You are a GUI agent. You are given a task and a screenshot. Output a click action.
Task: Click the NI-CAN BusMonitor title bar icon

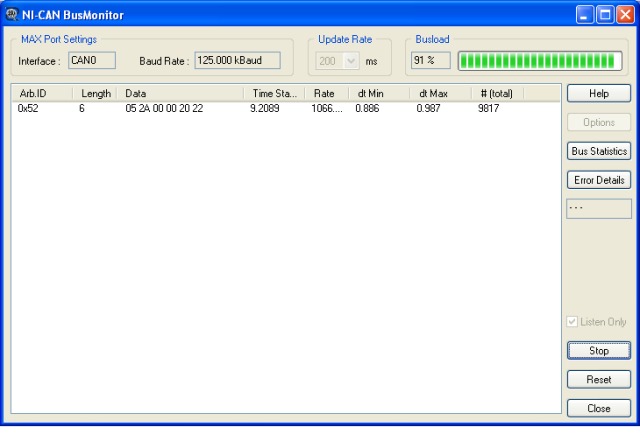tap(12, 15)
